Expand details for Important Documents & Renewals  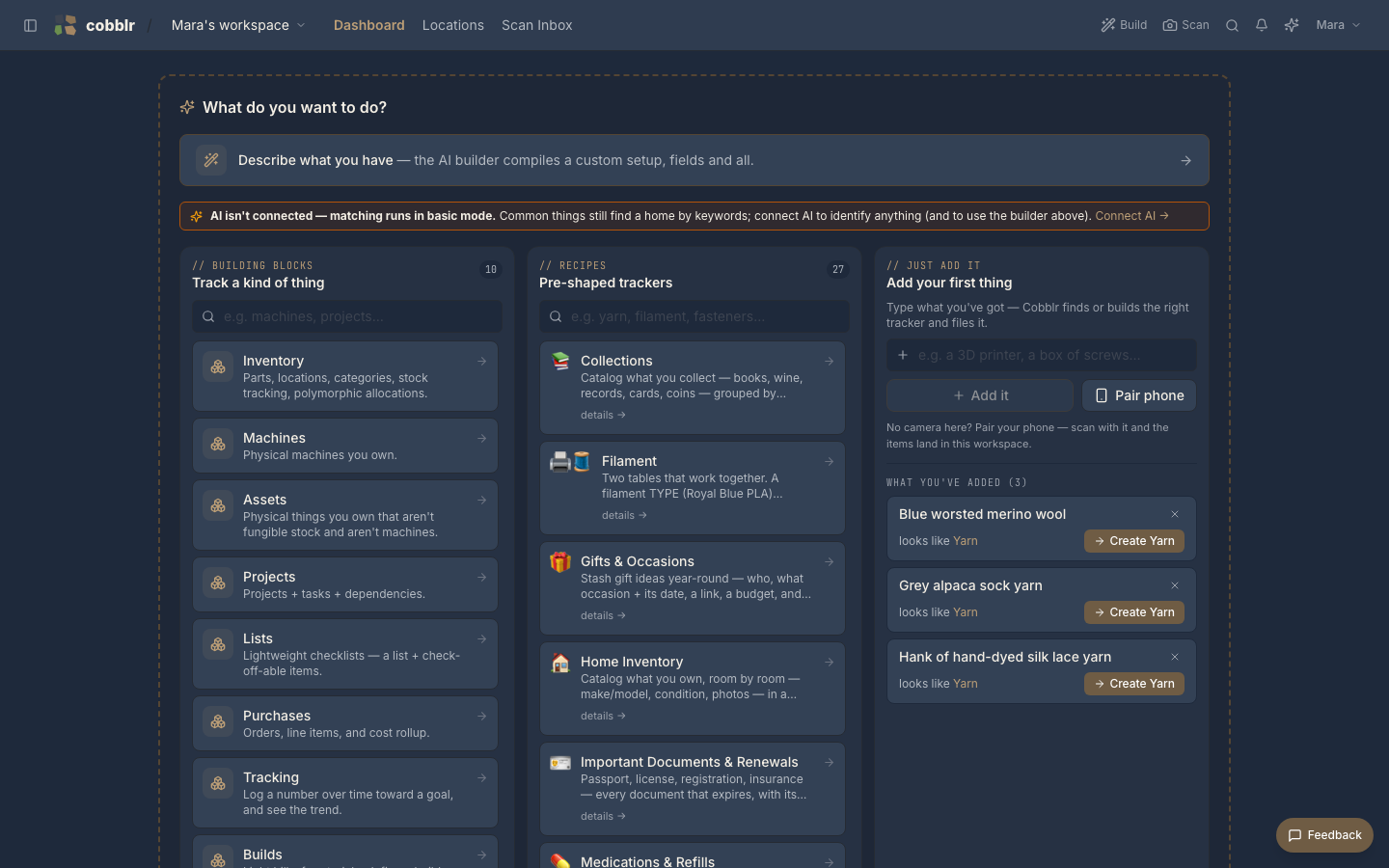(603, 816)
